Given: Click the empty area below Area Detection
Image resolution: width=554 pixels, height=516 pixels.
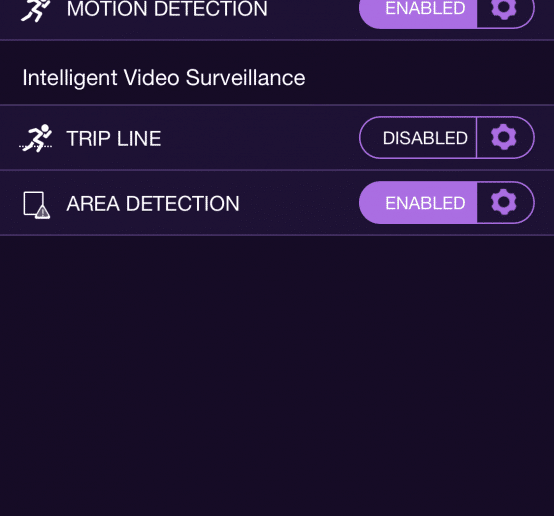Looking at the screenshot, I should (x=277, y=375).
